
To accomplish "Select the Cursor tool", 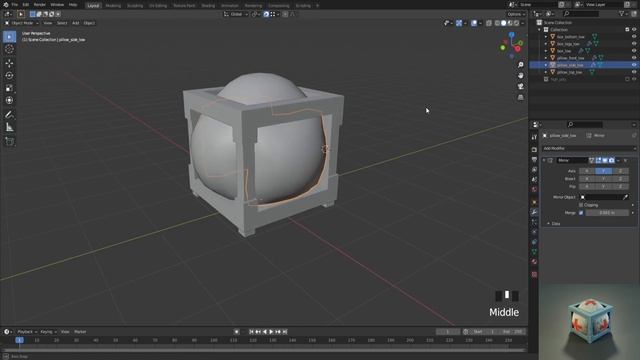I will tap(9, 49).
